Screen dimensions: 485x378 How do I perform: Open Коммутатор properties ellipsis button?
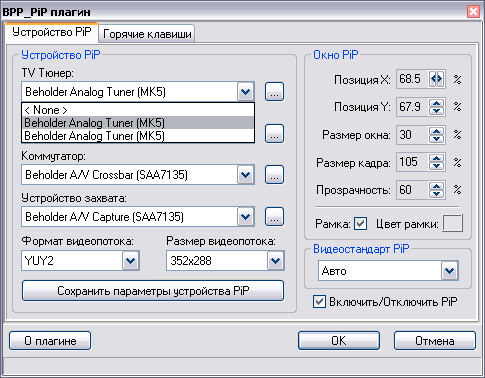tap(274, 174)
